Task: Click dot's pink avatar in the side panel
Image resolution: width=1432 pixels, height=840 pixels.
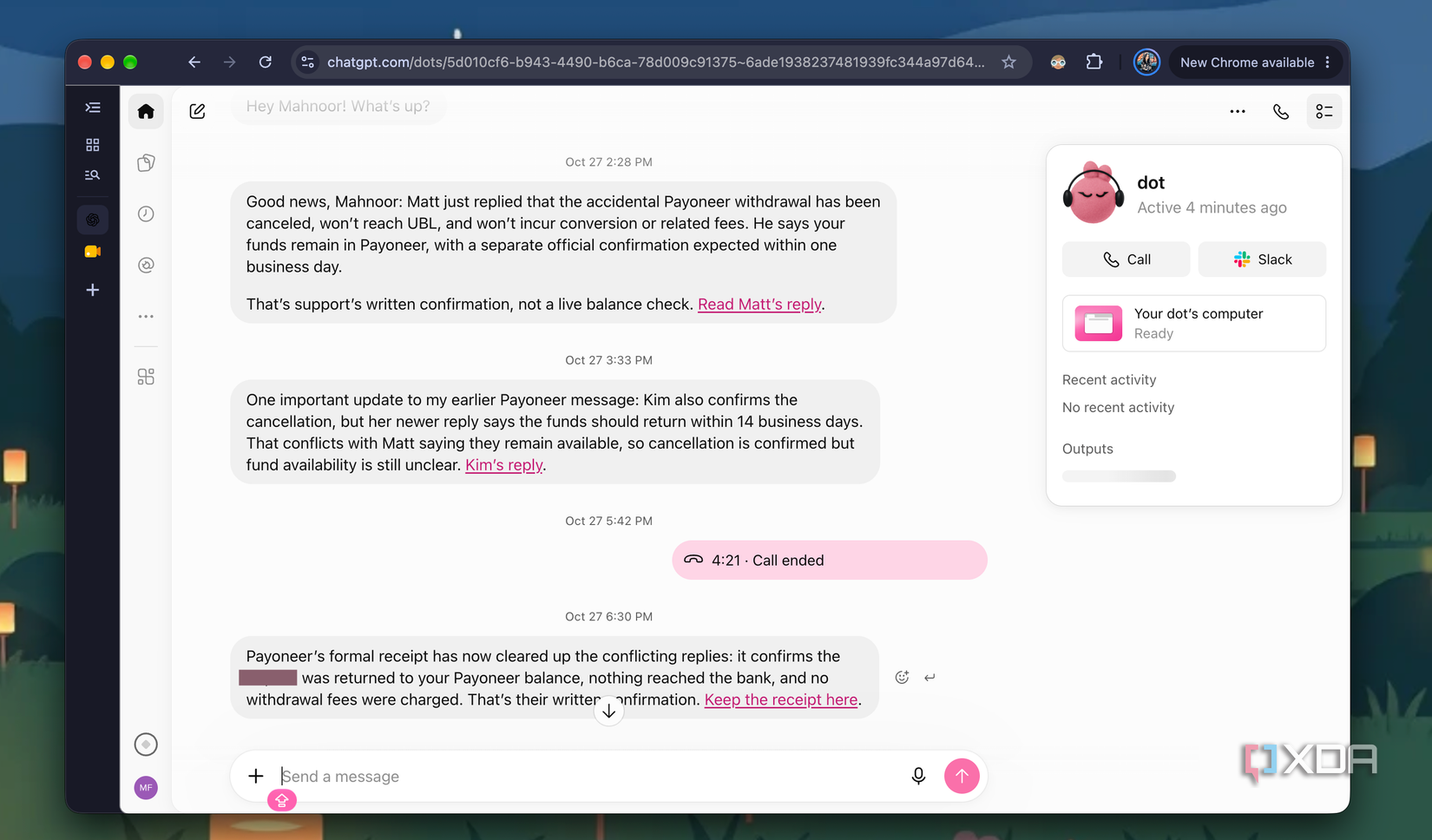Action: (x=1093, y=193)
